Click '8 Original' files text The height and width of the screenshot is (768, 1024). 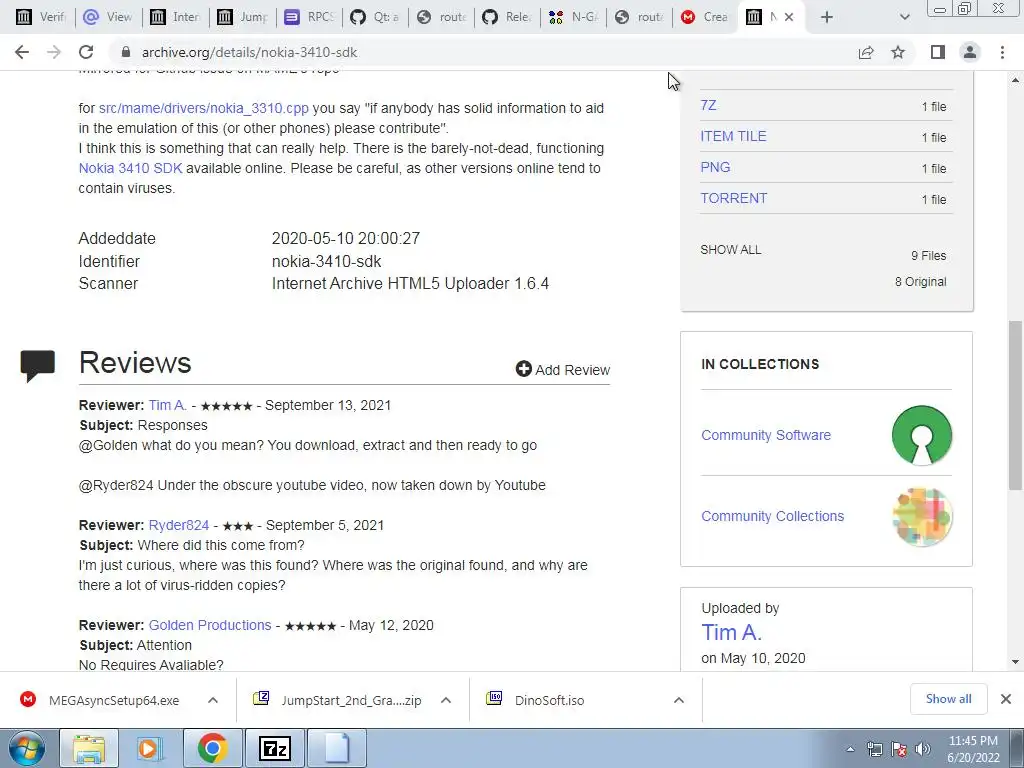coord(920,282)
